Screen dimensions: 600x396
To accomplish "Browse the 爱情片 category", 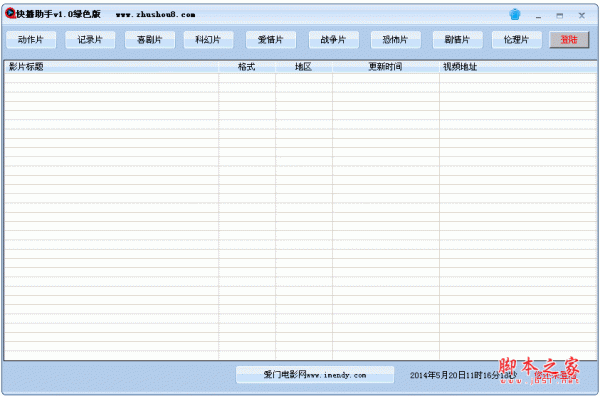I will pyautogui.click(x=271, y=40).
